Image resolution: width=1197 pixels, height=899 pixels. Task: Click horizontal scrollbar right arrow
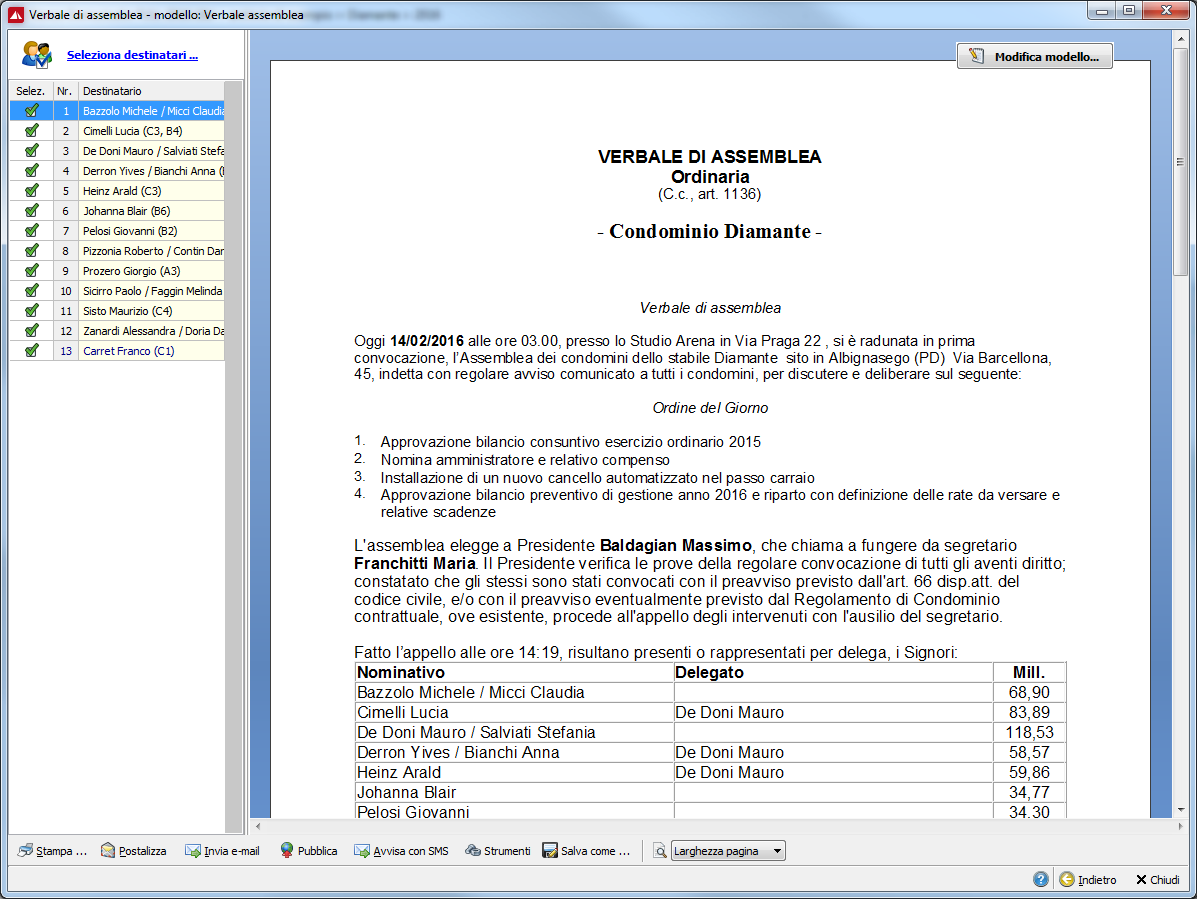click(x=1180, y=826)
